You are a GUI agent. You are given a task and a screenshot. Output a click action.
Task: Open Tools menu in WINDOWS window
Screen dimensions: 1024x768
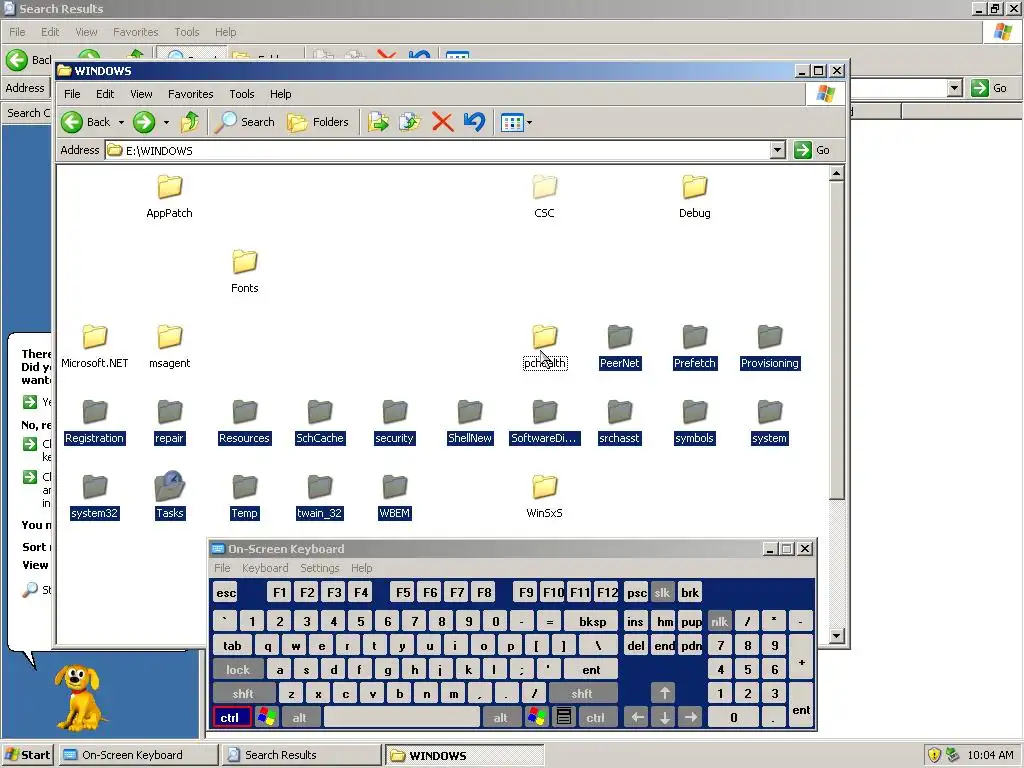click(242, 94)
